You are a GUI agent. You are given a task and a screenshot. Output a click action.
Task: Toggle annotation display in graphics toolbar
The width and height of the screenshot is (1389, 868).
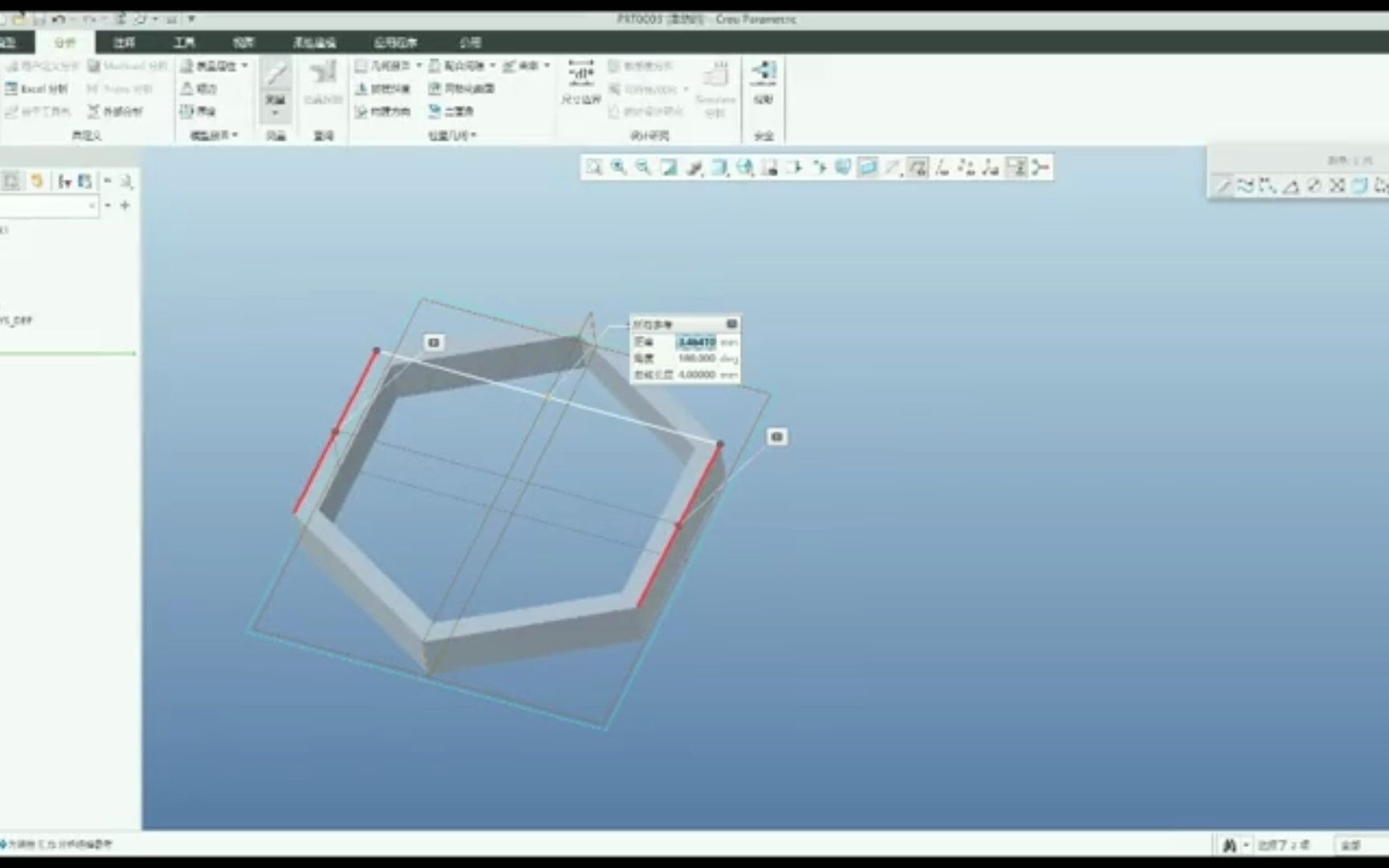892,167
